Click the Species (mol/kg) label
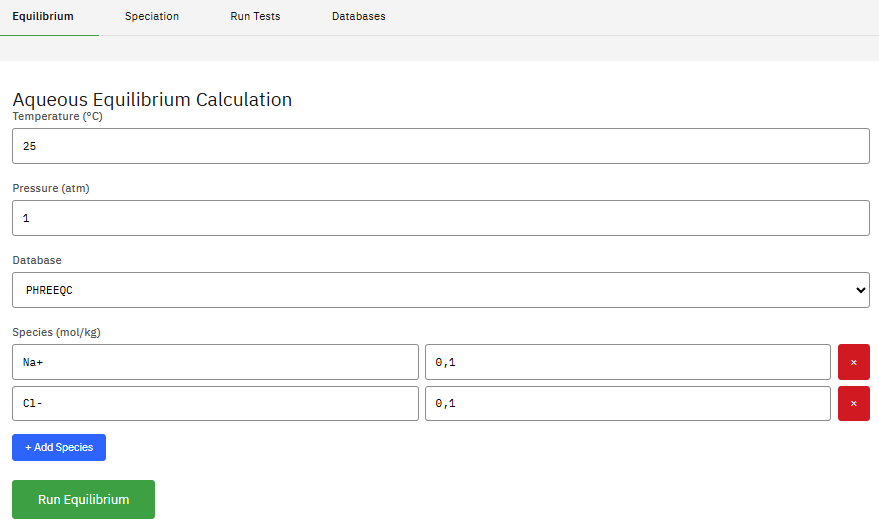The width and height of the screenshot is (879, 530). tap(56, 332)
